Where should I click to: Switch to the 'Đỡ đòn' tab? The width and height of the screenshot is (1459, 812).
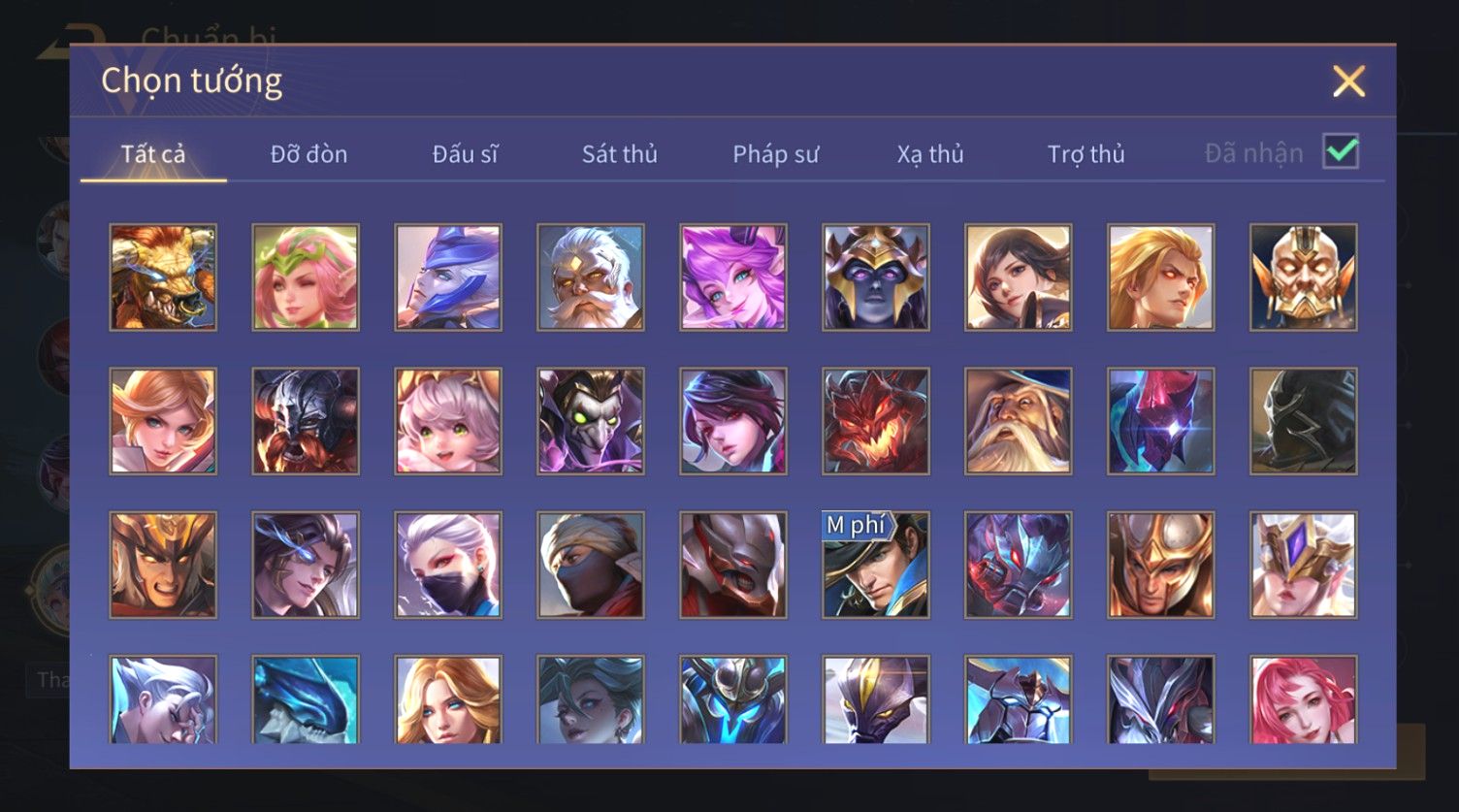click(x=308, y=154)
